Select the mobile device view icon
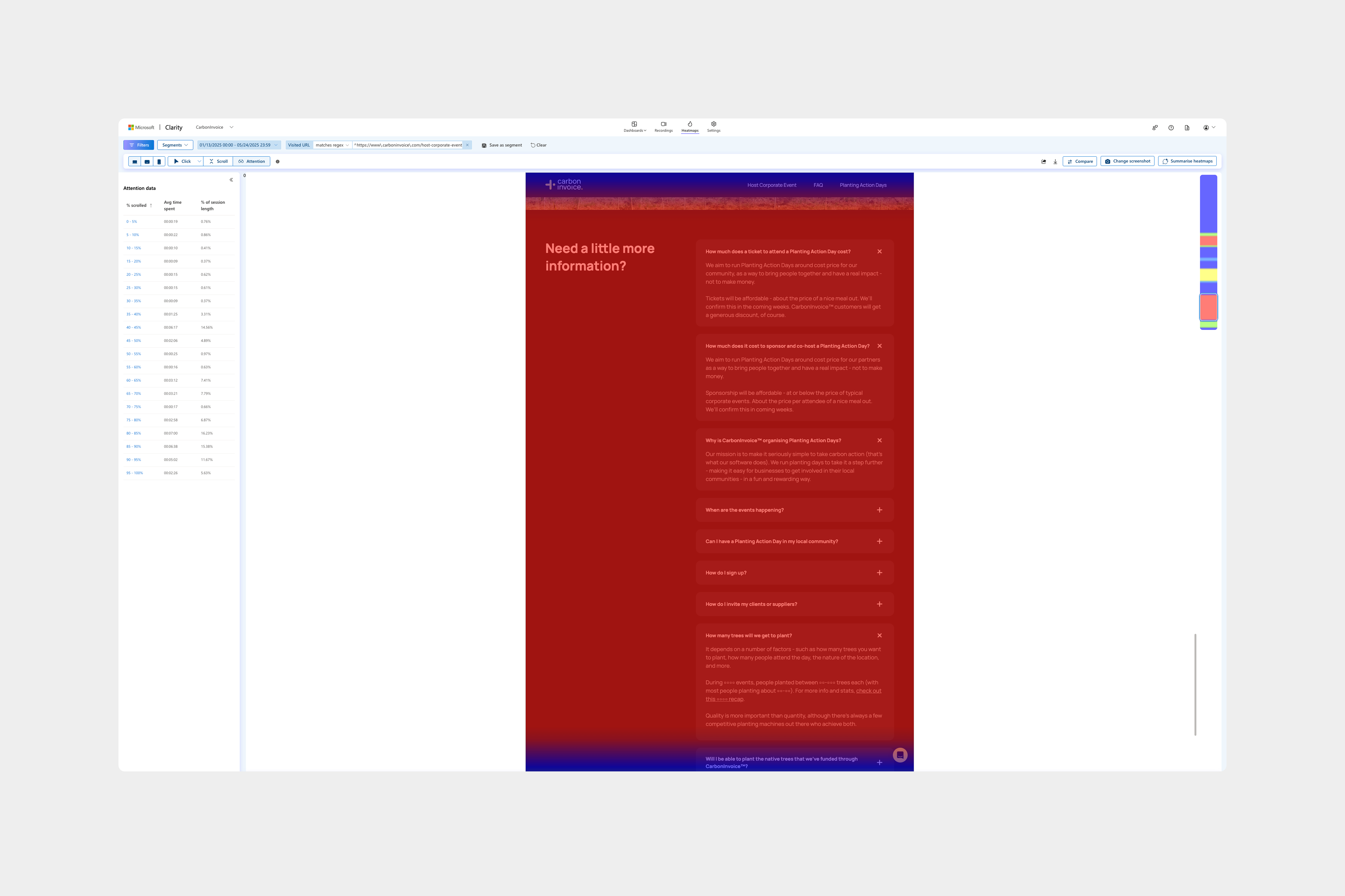Image resolution: width=1345 pixels, height=896 pixels. 159,162
